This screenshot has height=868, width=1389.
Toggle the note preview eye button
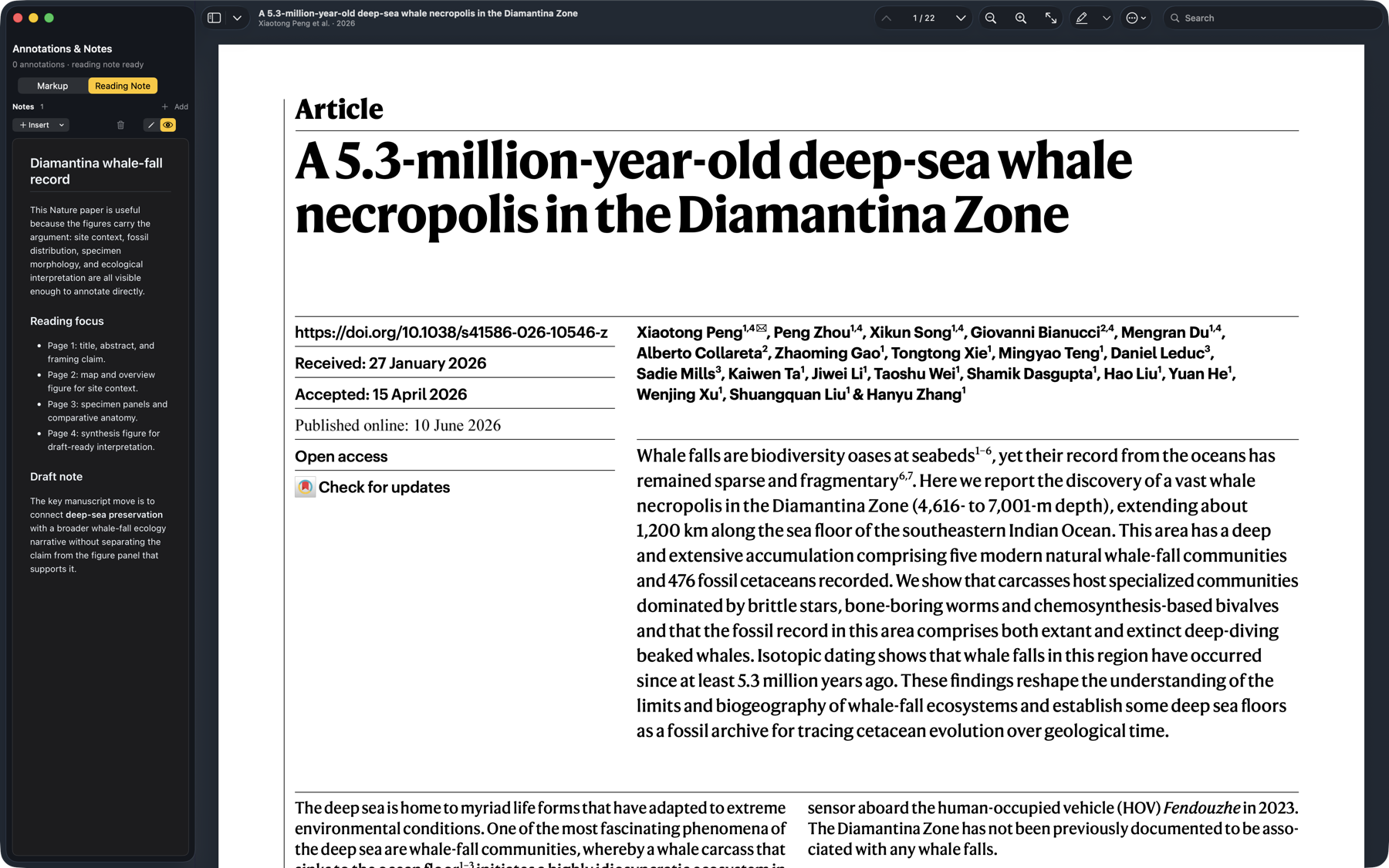coord(167,125)
